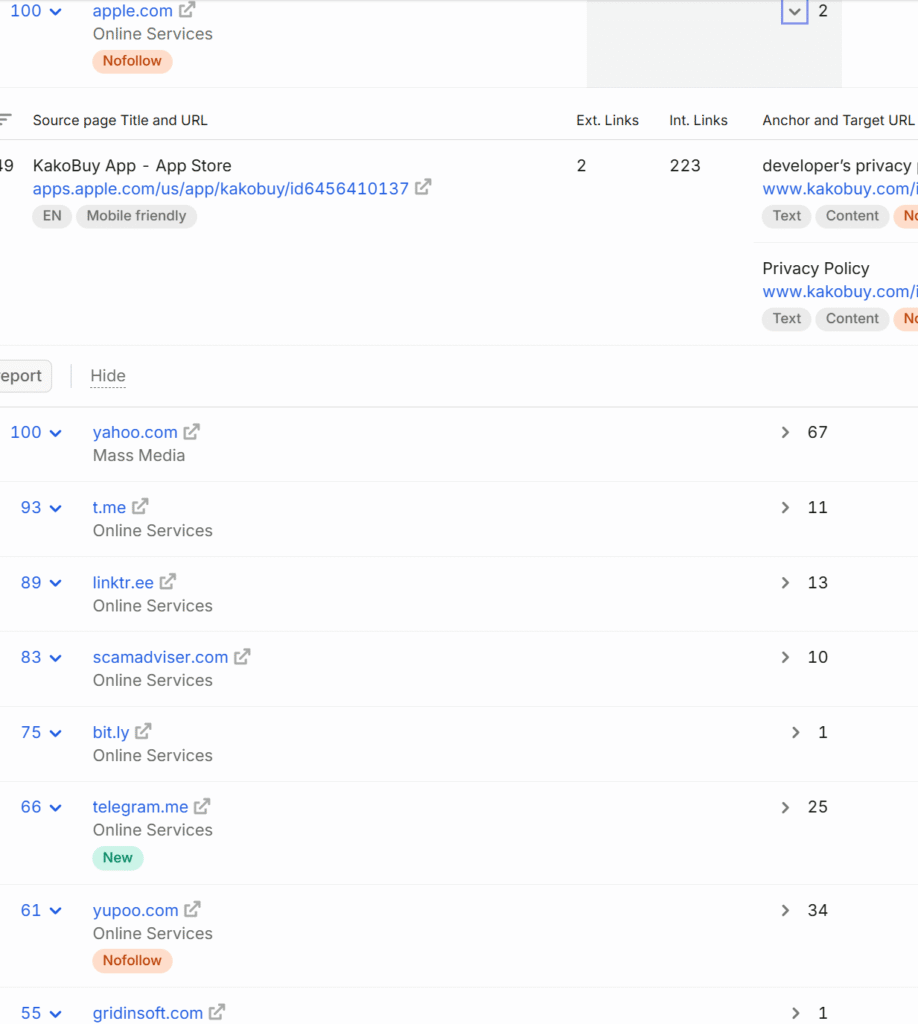The image size is (918, 1024).
Task: Open score 61 dropdown for yupoo.com
Action: click(55, 911)
